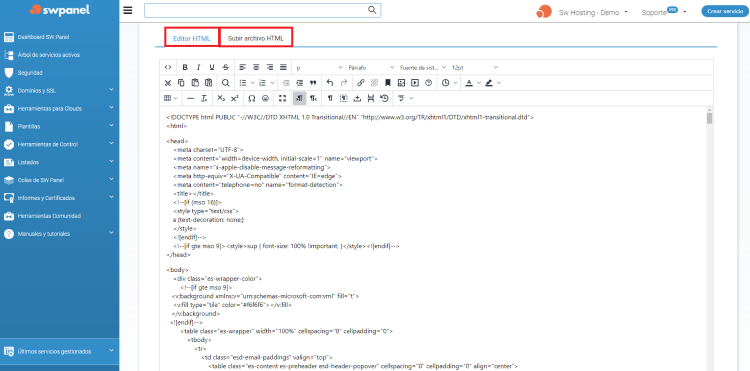Open the block format dropdown showing p
Screen dimensions: 750x371
click(x=320, y=67)
